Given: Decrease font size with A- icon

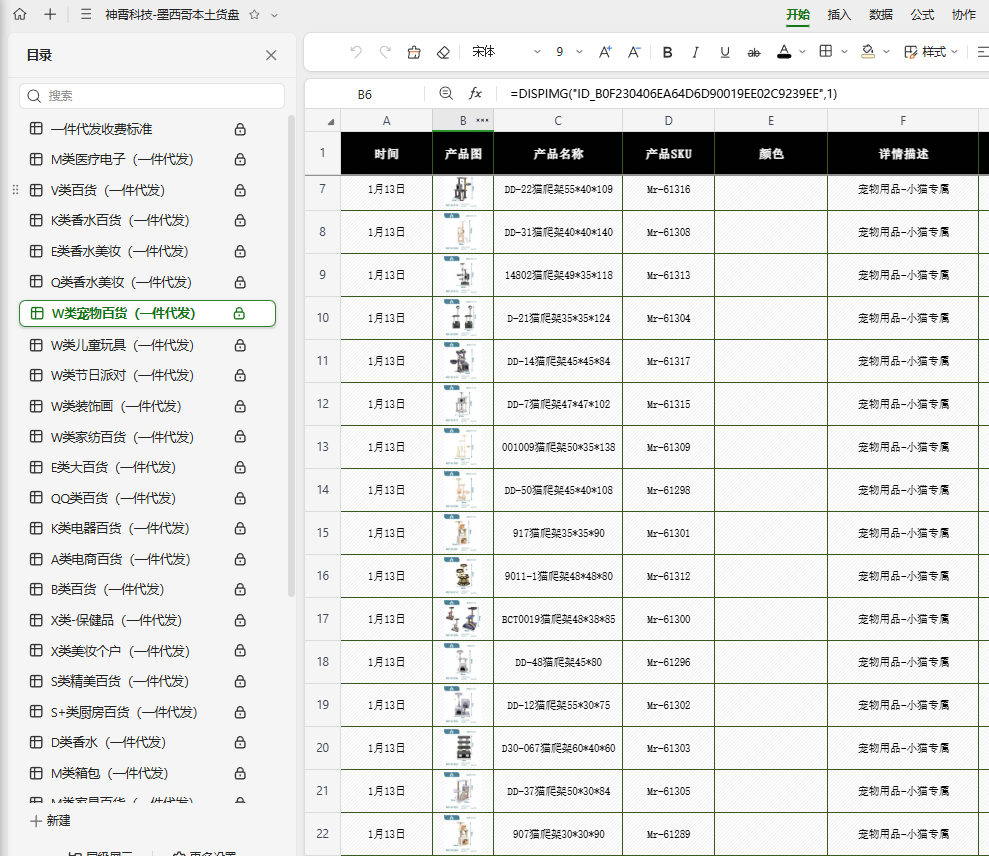Looking at the screenshot, I should coord(634,52).
